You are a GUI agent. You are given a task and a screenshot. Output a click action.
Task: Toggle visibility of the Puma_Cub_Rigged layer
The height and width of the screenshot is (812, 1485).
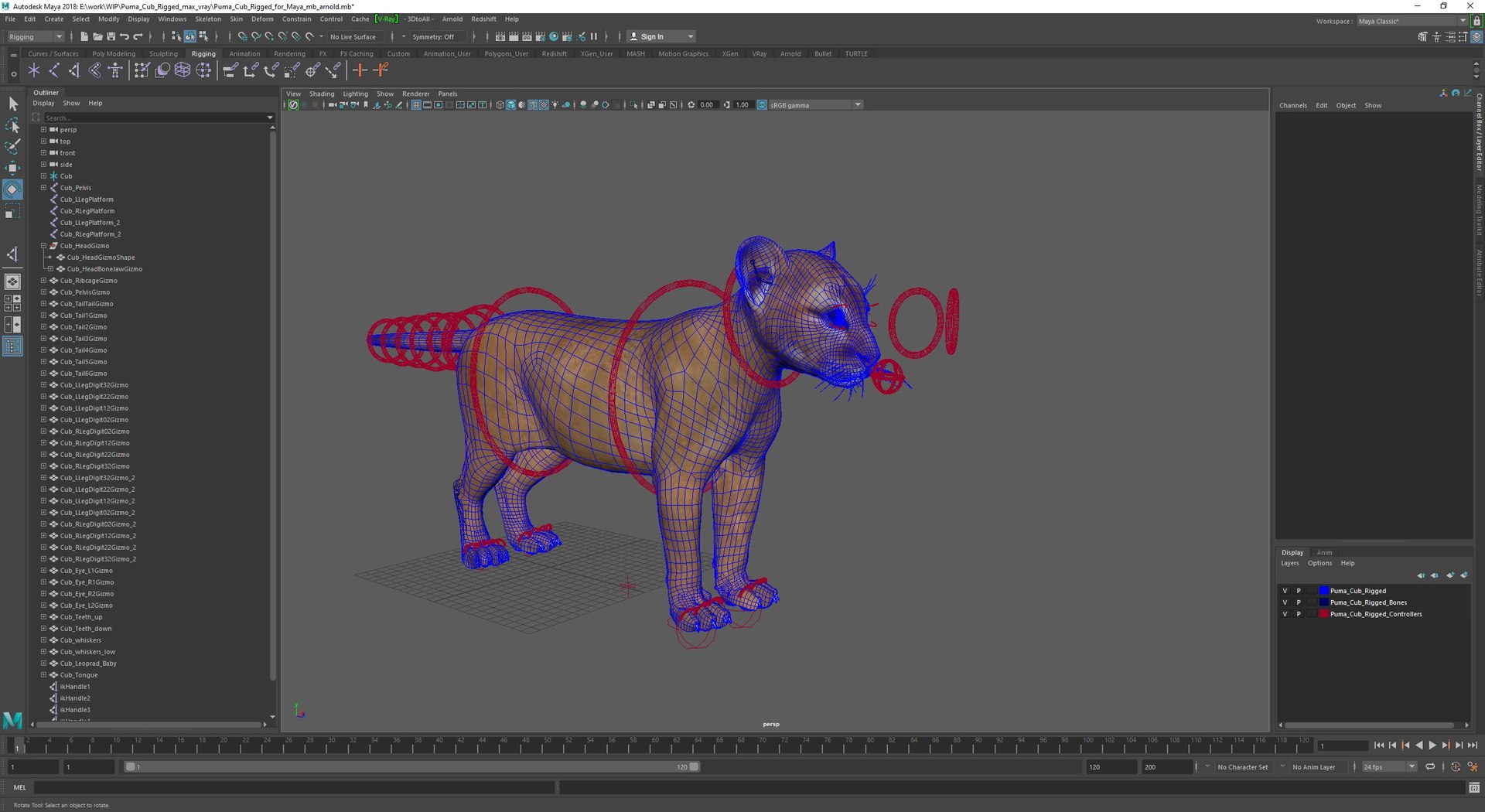[1285, 591]
